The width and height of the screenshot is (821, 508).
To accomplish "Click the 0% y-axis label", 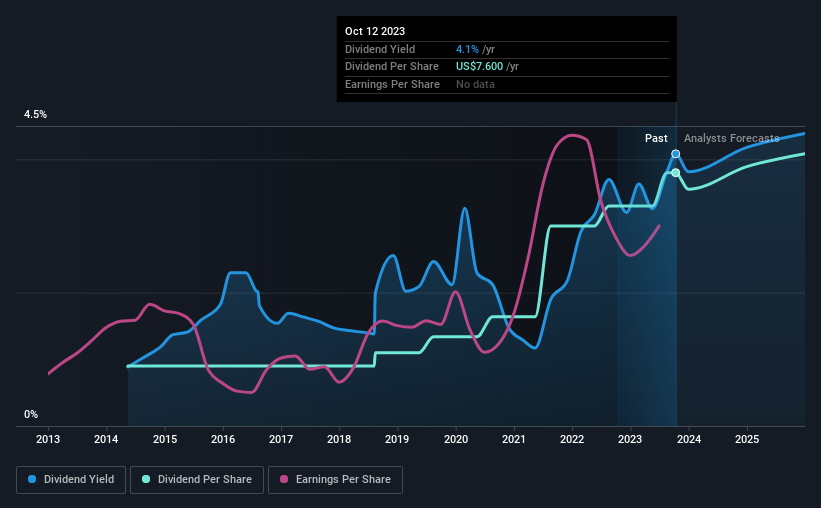I will coord(31,414).
